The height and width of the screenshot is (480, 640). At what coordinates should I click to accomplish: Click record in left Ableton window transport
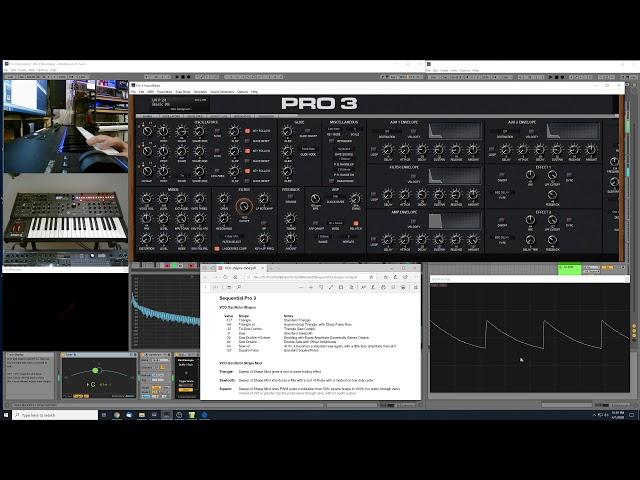pyautogui.click(x=189, y=77)
